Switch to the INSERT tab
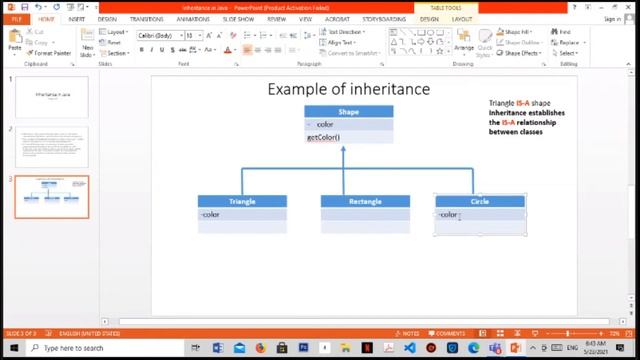 click(77, 19)
